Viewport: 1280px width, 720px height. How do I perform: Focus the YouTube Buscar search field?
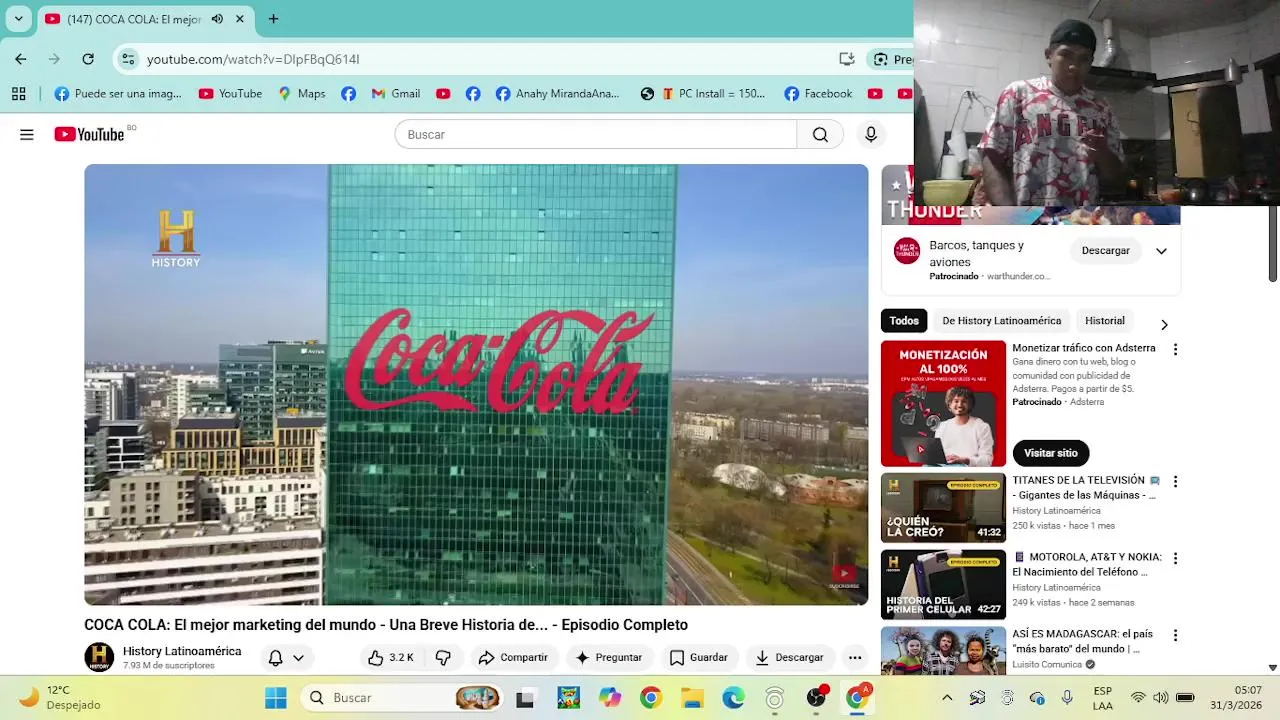[596, 134]
